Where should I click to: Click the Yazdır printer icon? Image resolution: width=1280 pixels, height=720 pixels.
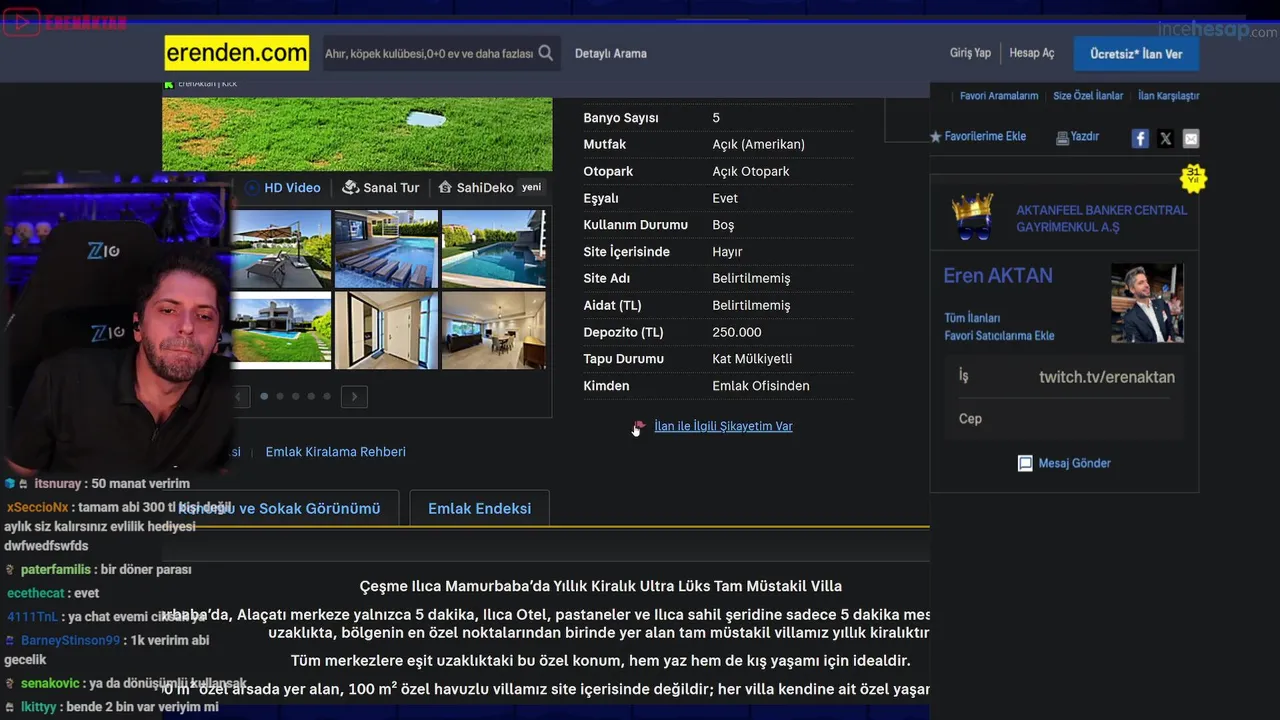pos(1062,138)
